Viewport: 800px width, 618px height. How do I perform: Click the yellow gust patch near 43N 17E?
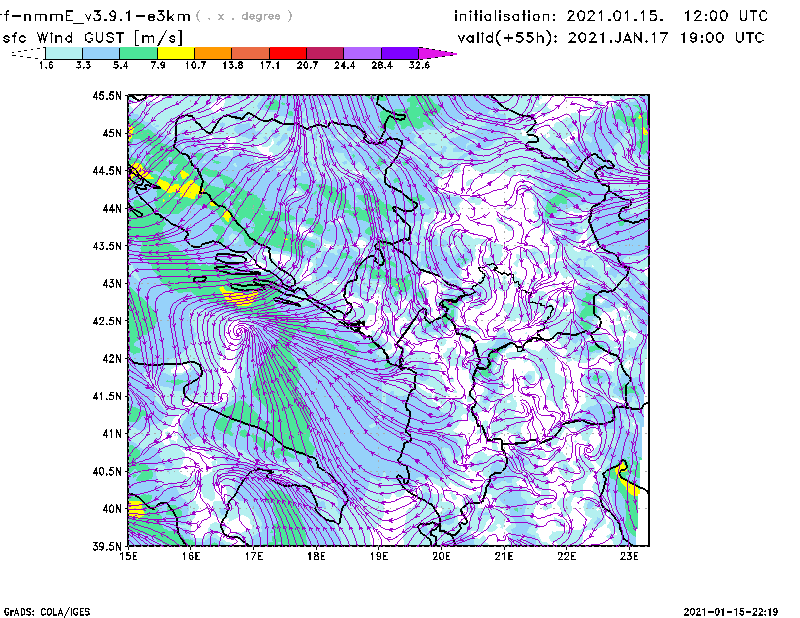click(x=239, y=296)
